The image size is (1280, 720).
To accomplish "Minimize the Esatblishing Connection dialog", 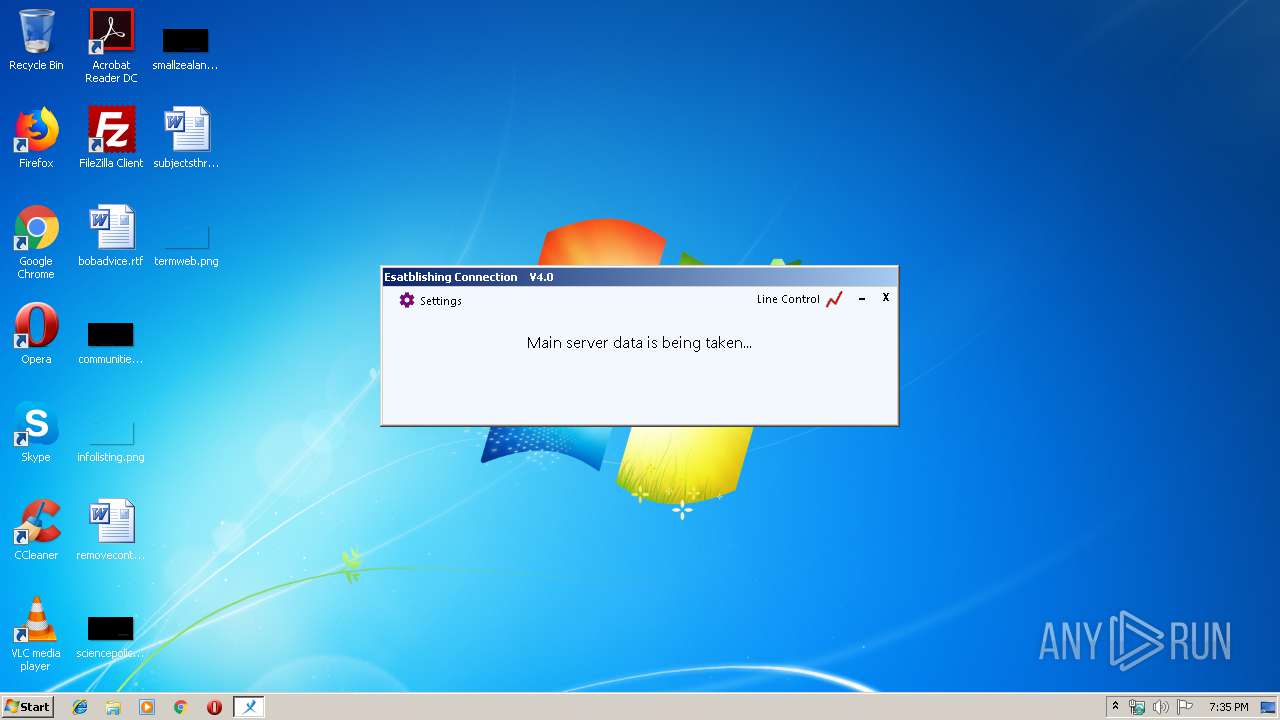I will [x=862, y=298].
